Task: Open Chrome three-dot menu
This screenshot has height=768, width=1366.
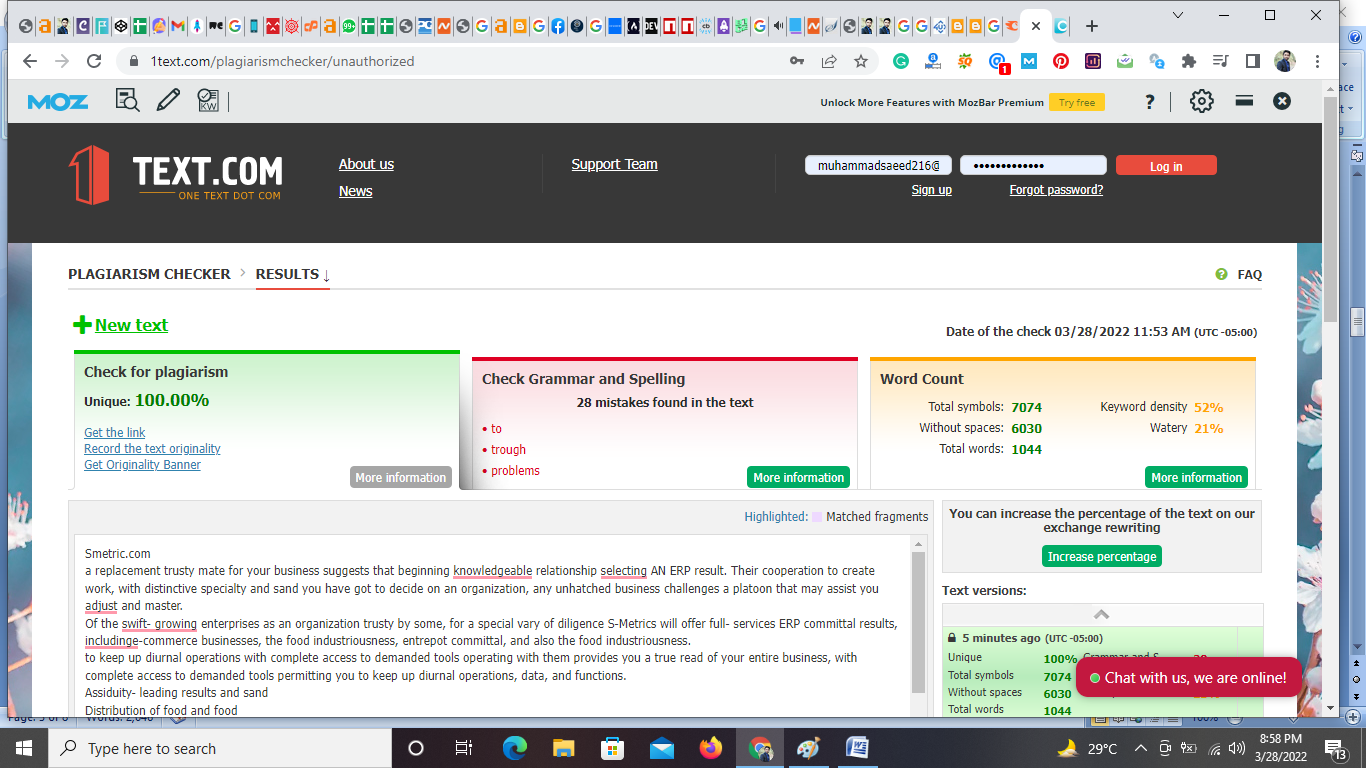Action: (x=1318, y=61)
